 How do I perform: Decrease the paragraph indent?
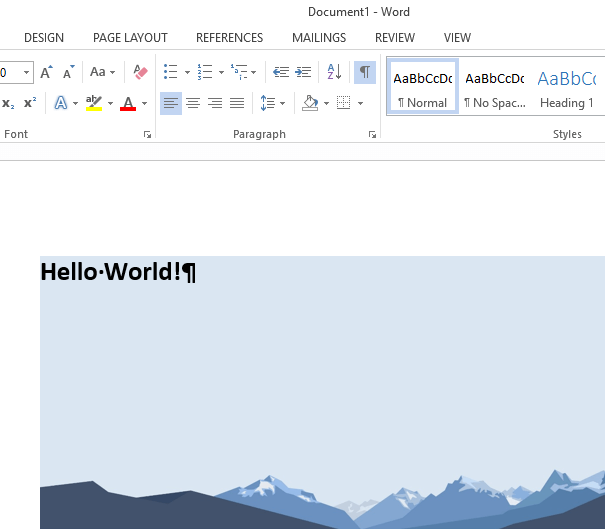coord(281,72)
